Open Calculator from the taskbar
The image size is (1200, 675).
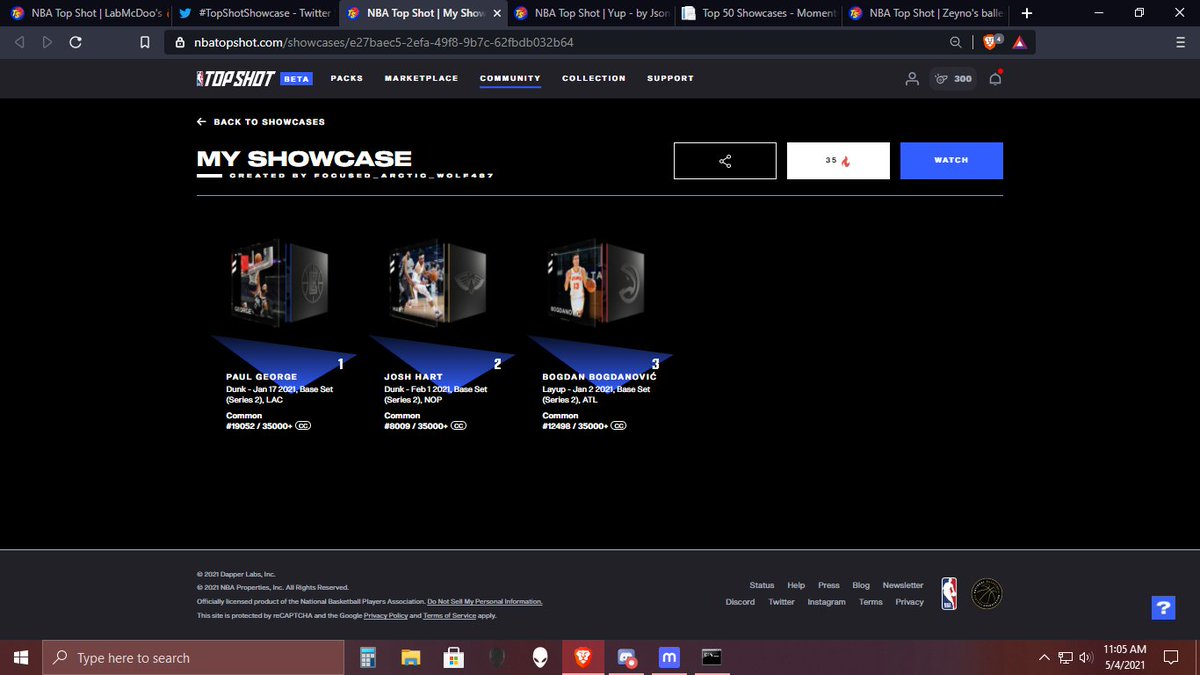[367, 657]
